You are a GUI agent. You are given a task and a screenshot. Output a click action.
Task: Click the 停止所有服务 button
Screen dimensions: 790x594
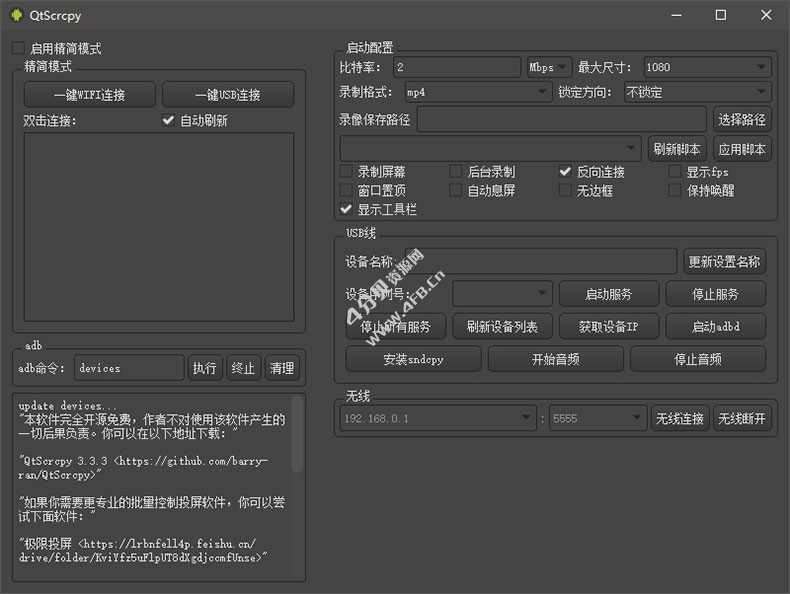point(396,326)
